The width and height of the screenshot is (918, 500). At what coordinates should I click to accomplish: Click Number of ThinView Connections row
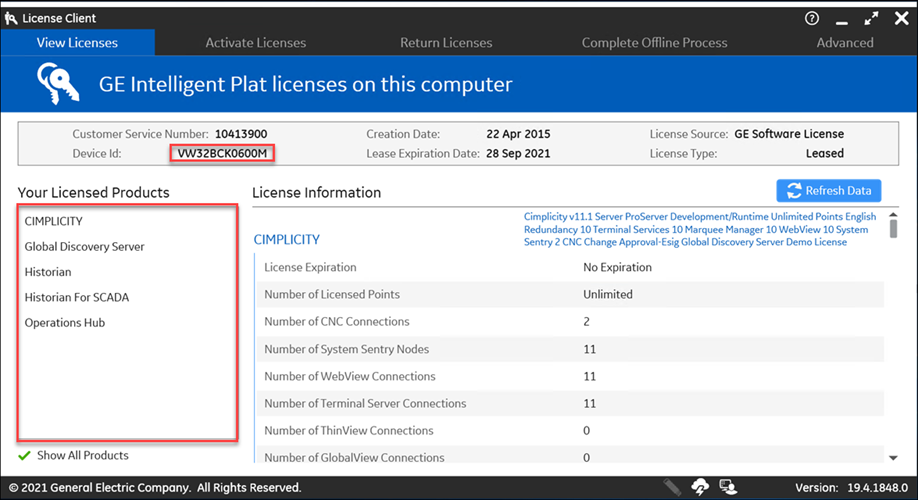570,430
